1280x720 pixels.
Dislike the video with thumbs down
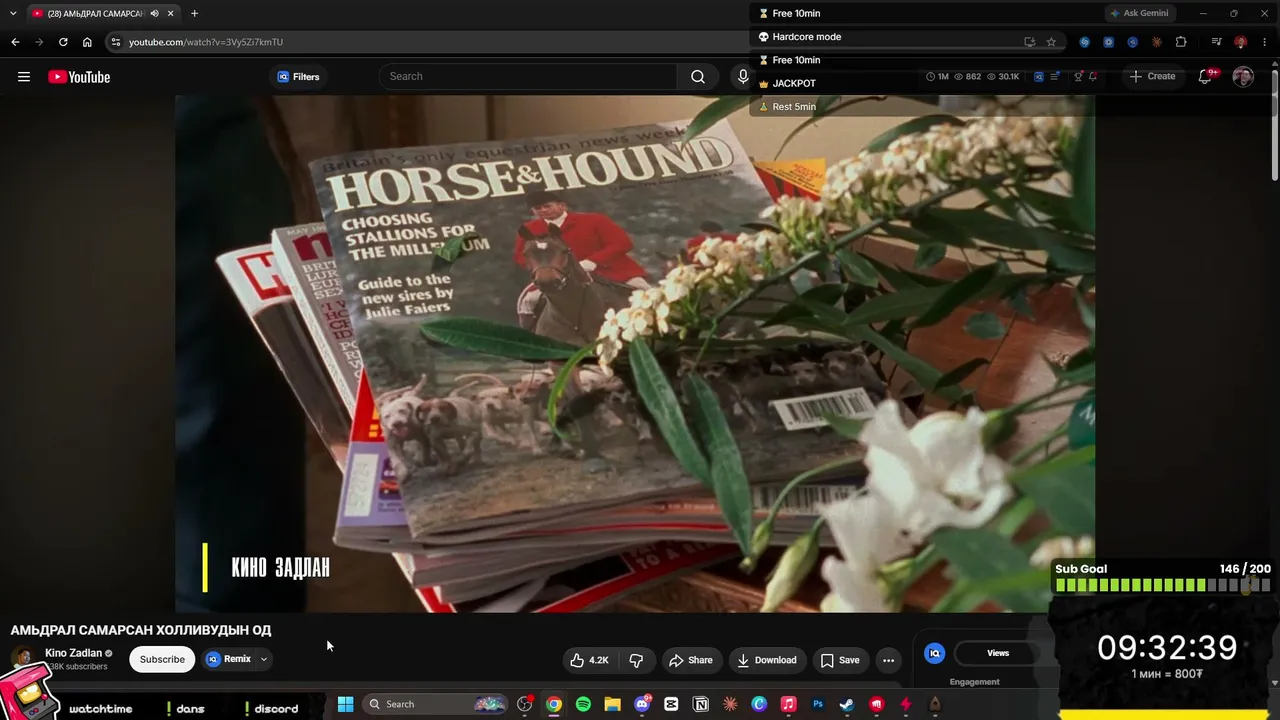tap(636, 660)
